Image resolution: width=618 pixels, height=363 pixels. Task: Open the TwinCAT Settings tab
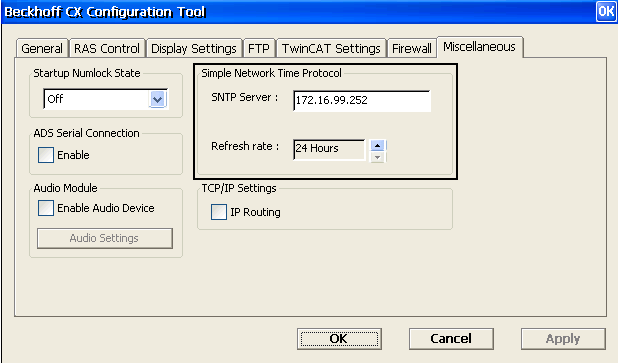click(331, 48)
